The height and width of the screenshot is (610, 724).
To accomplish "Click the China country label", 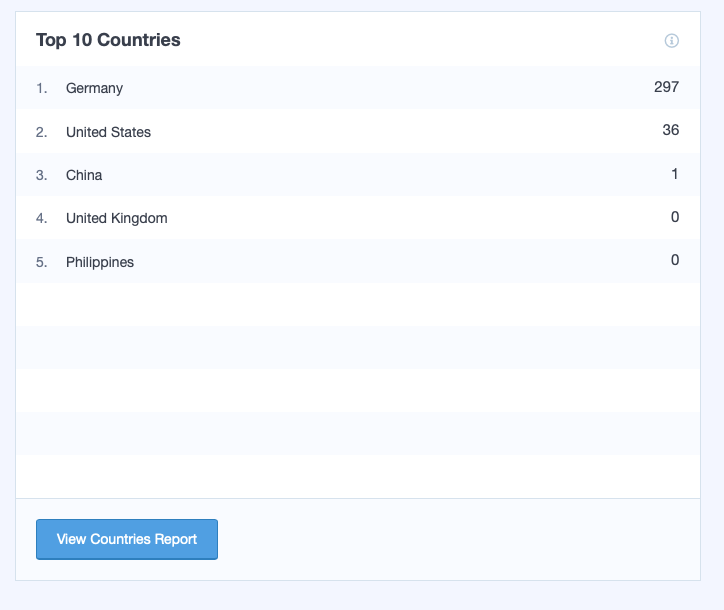I will (x=84, y=175).
